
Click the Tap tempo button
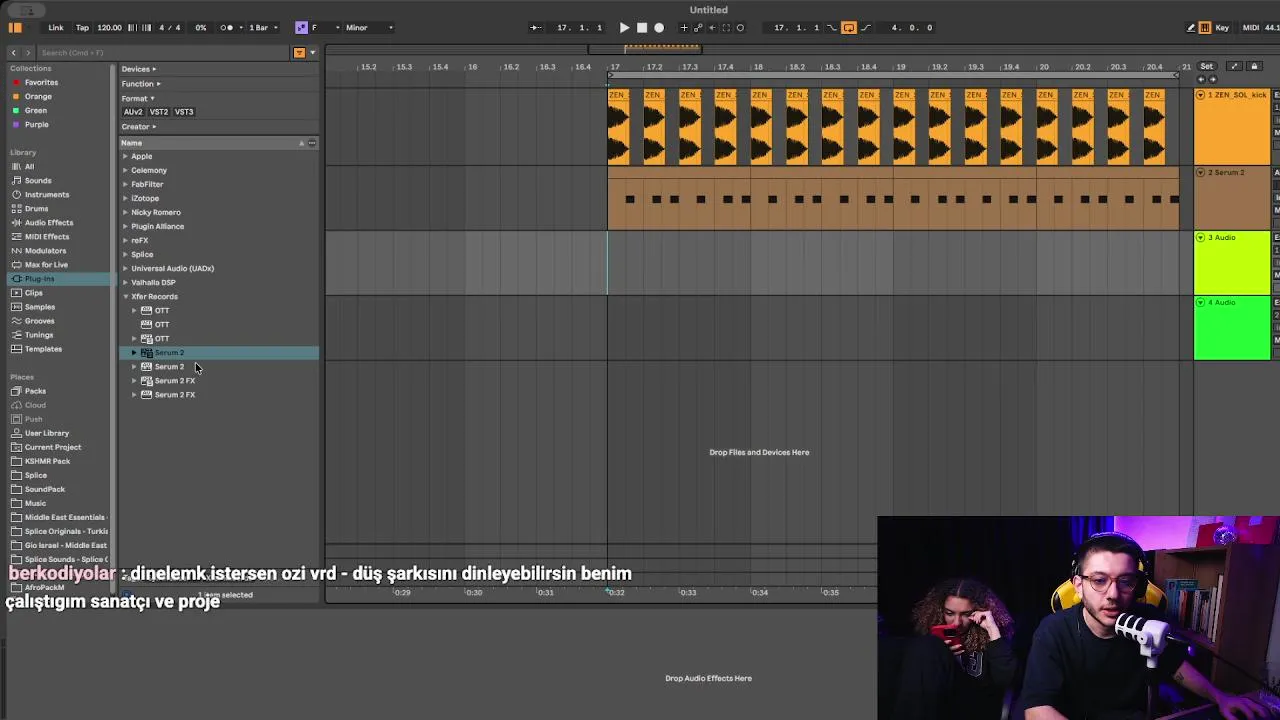(82, 27)
